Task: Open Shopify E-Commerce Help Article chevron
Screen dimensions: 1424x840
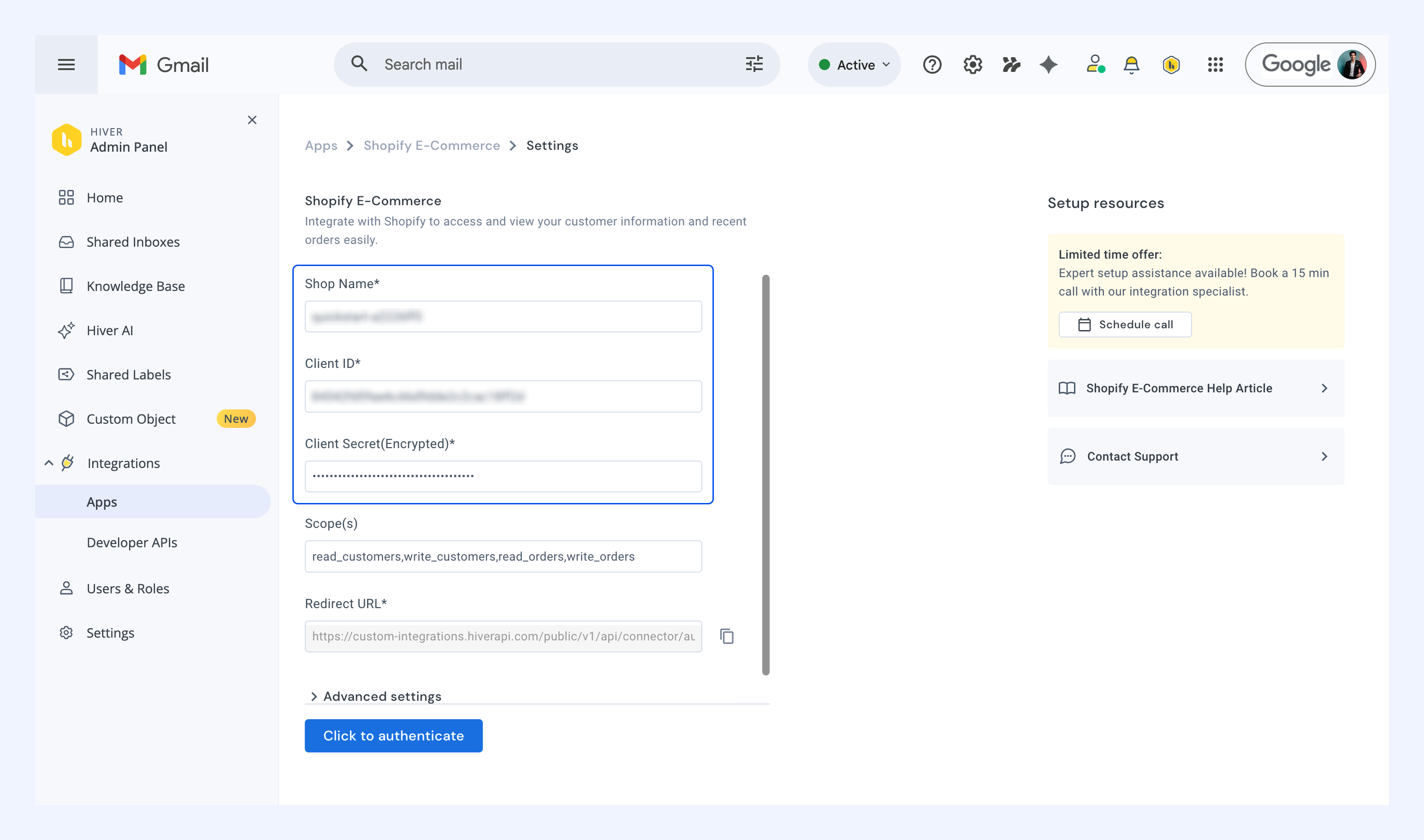Action: [1324, 388]
